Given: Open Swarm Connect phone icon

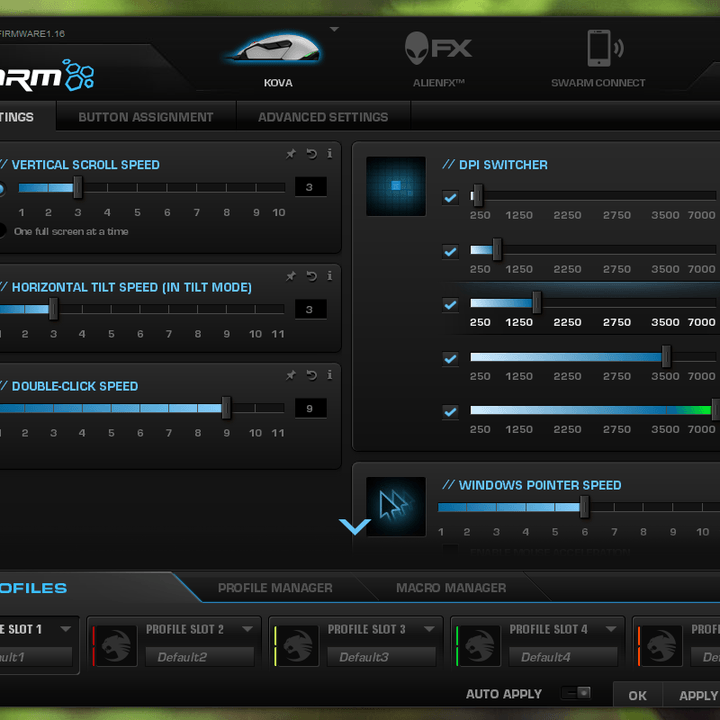Looking at the screenshot, I should (605, 48).
